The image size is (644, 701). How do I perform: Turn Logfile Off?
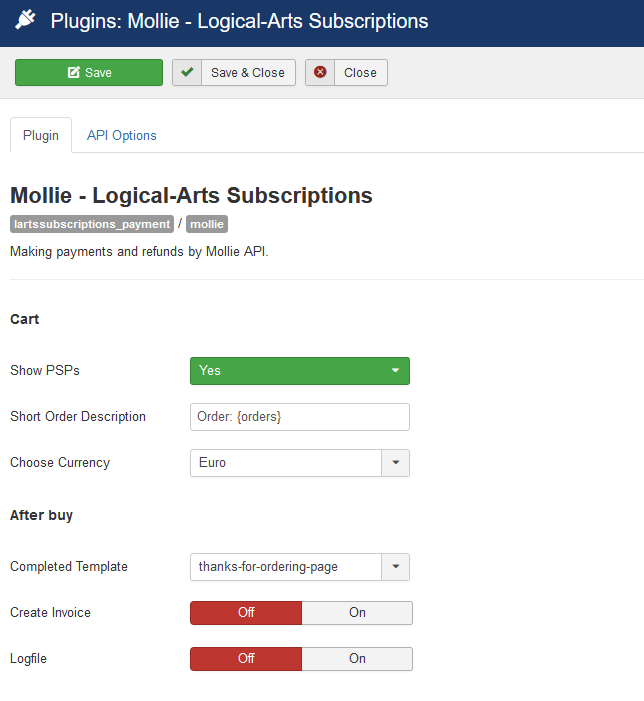(x=246, y=659)
